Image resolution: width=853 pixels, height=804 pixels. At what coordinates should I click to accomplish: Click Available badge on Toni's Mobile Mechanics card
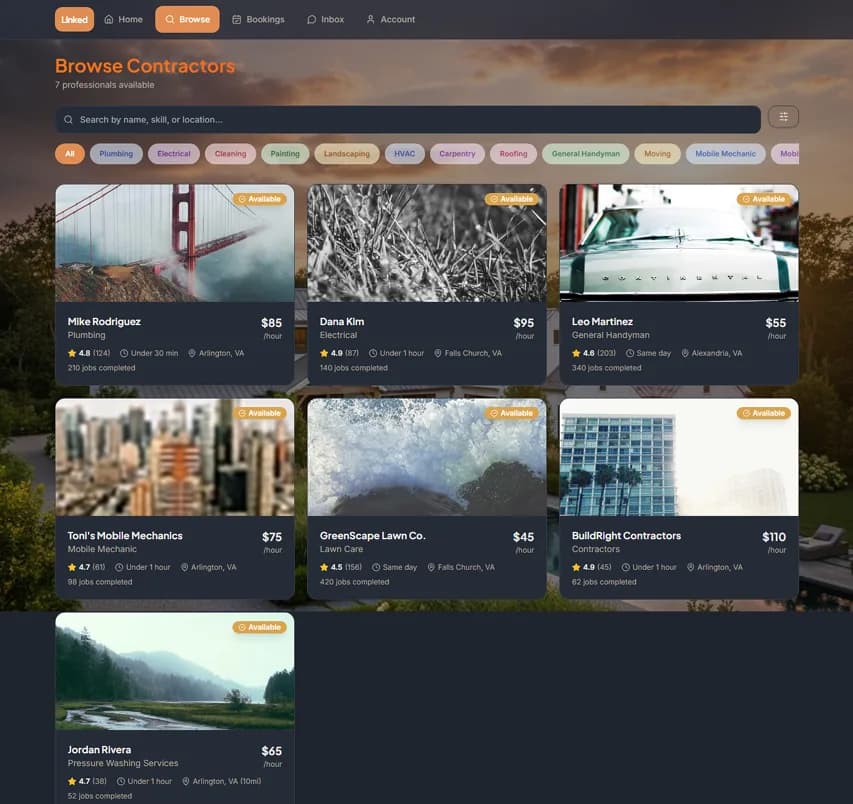coord(259,413)
